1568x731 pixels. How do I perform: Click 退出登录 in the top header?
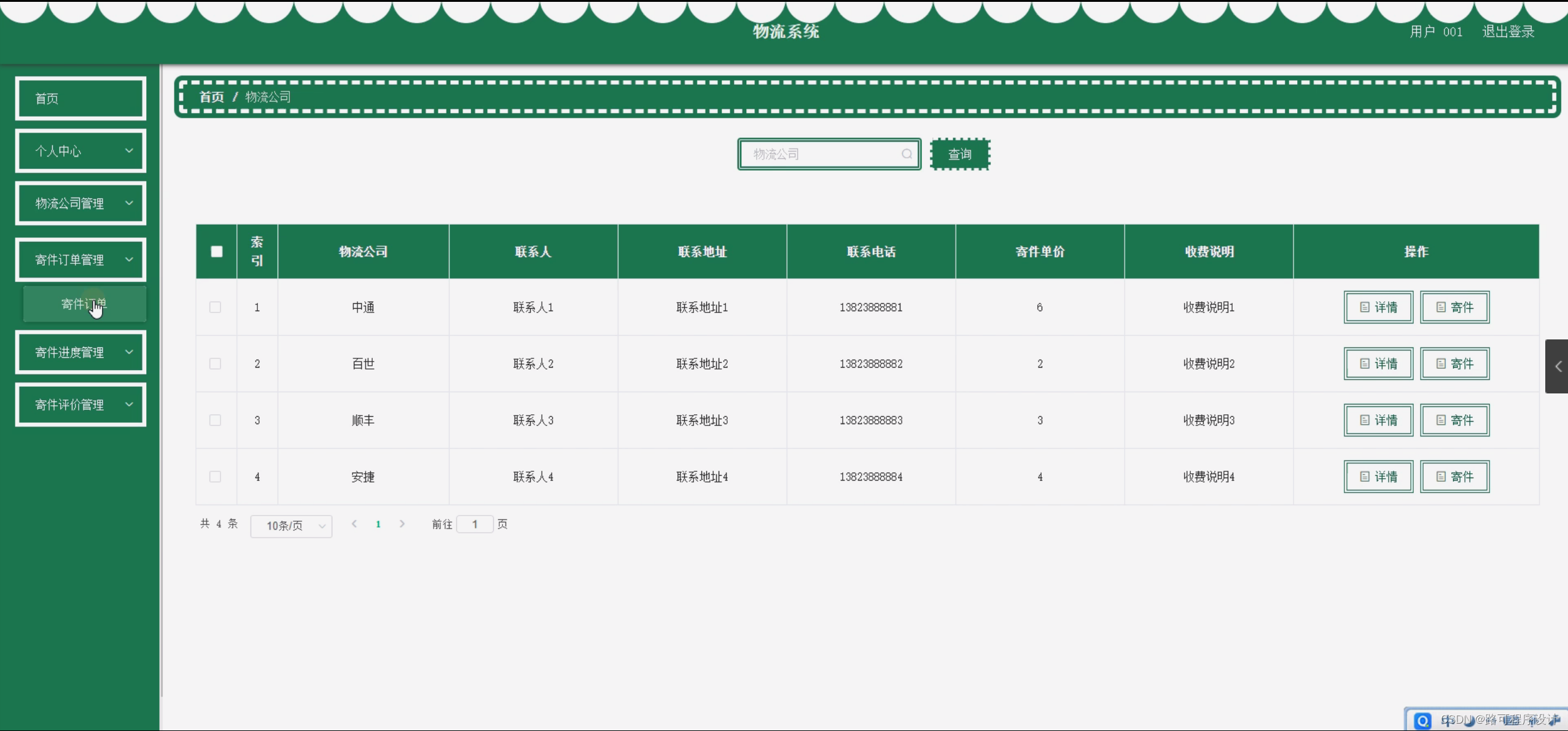click(x=1508, y=32)
